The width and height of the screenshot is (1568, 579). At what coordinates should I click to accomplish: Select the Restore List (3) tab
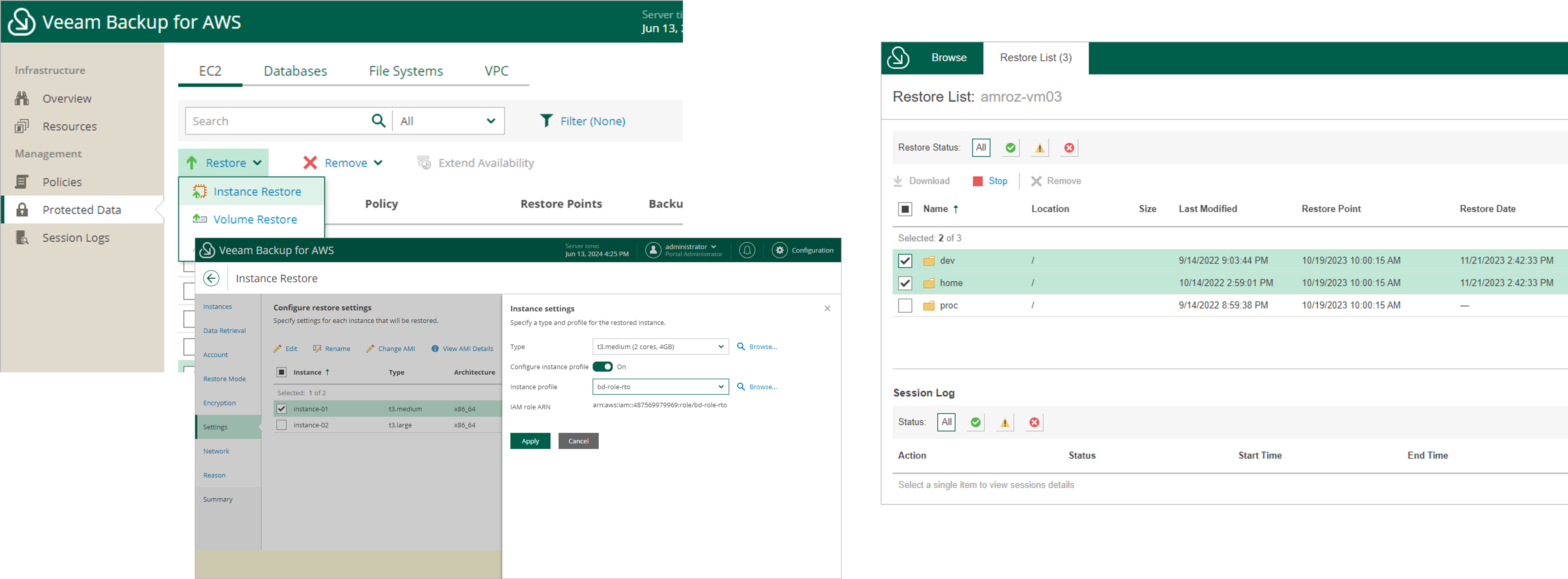point(1036,58)
